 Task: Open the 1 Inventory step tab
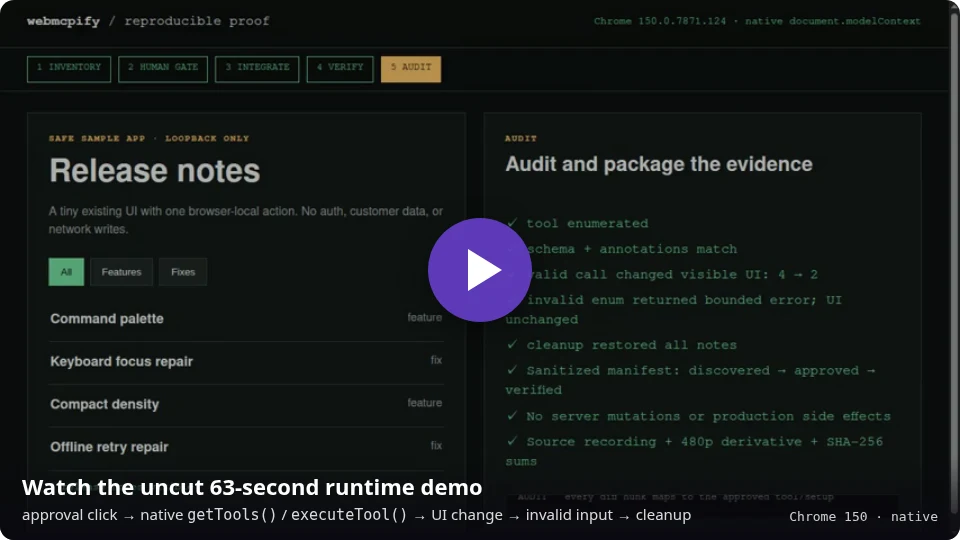(69, 69)
